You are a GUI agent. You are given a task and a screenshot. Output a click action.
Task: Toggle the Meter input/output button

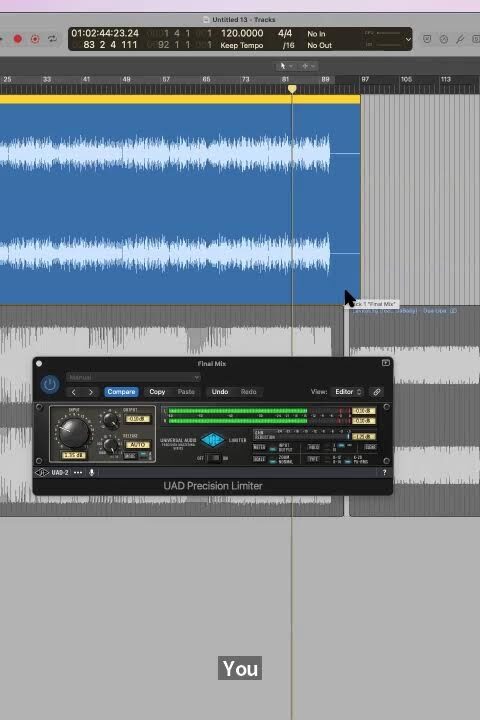click(x=259, y=447)
